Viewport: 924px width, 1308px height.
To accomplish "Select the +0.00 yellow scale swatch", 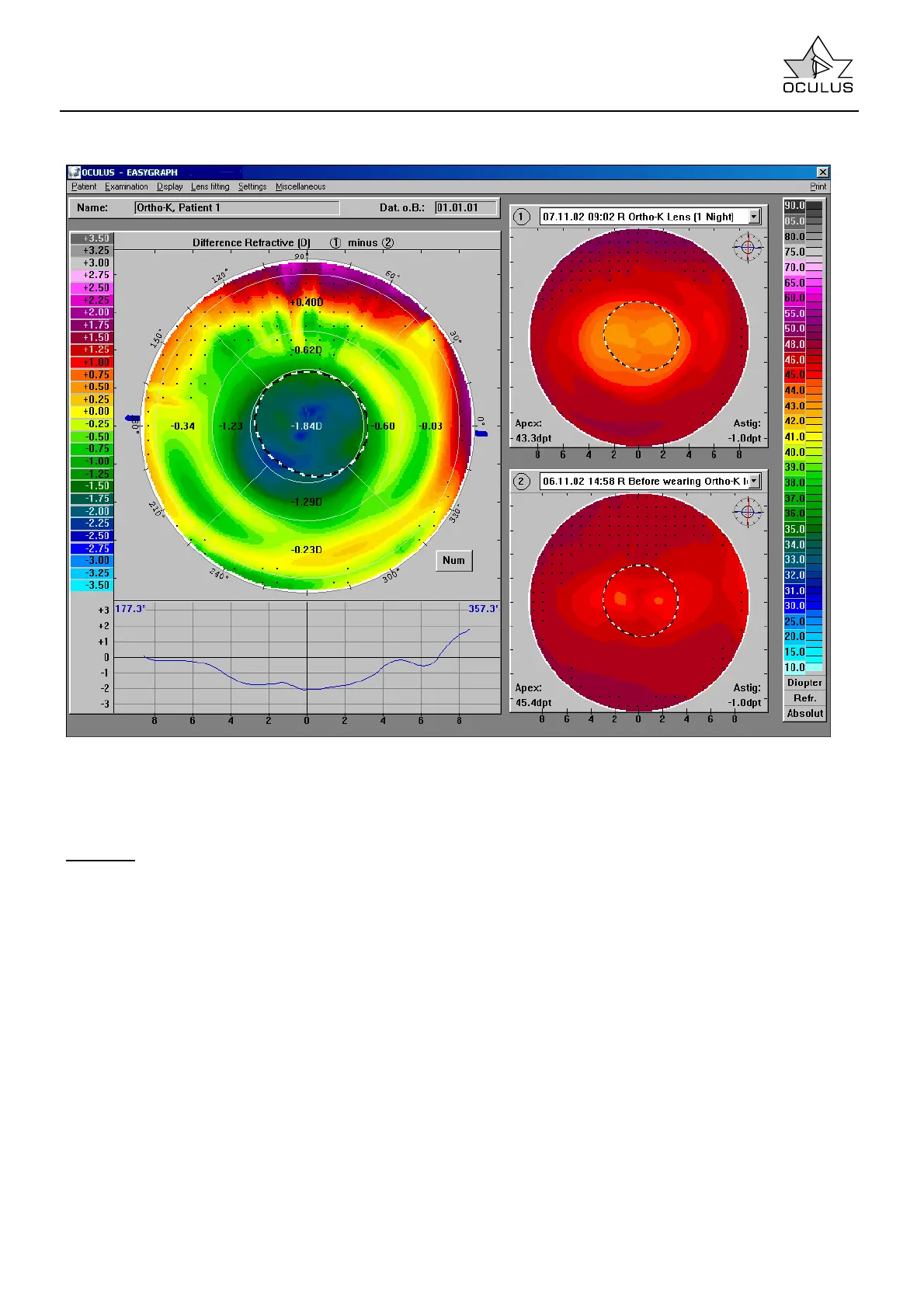I will (x=92, y=412).
